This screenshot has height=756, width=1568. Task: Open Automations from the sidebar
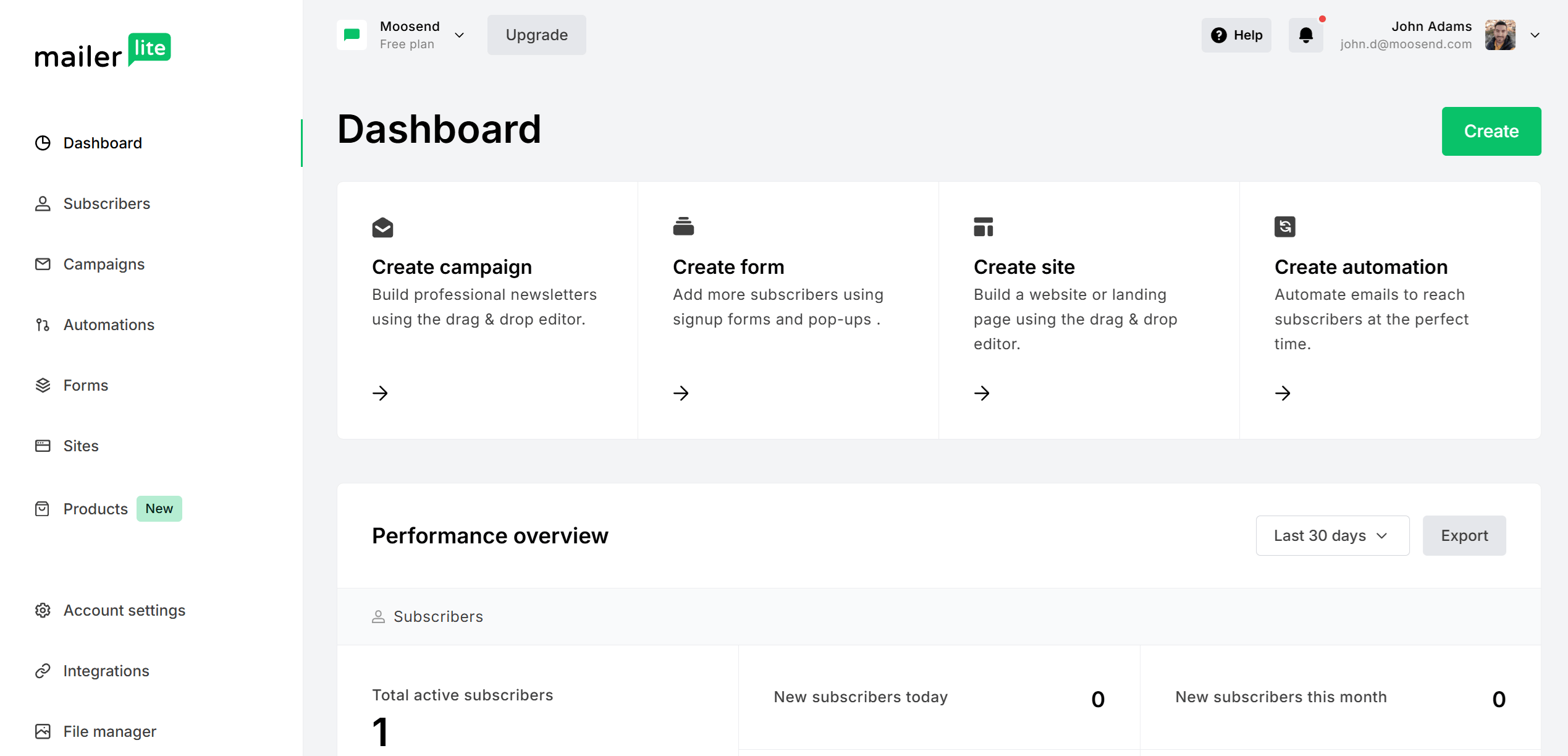(x=109, y=325)
